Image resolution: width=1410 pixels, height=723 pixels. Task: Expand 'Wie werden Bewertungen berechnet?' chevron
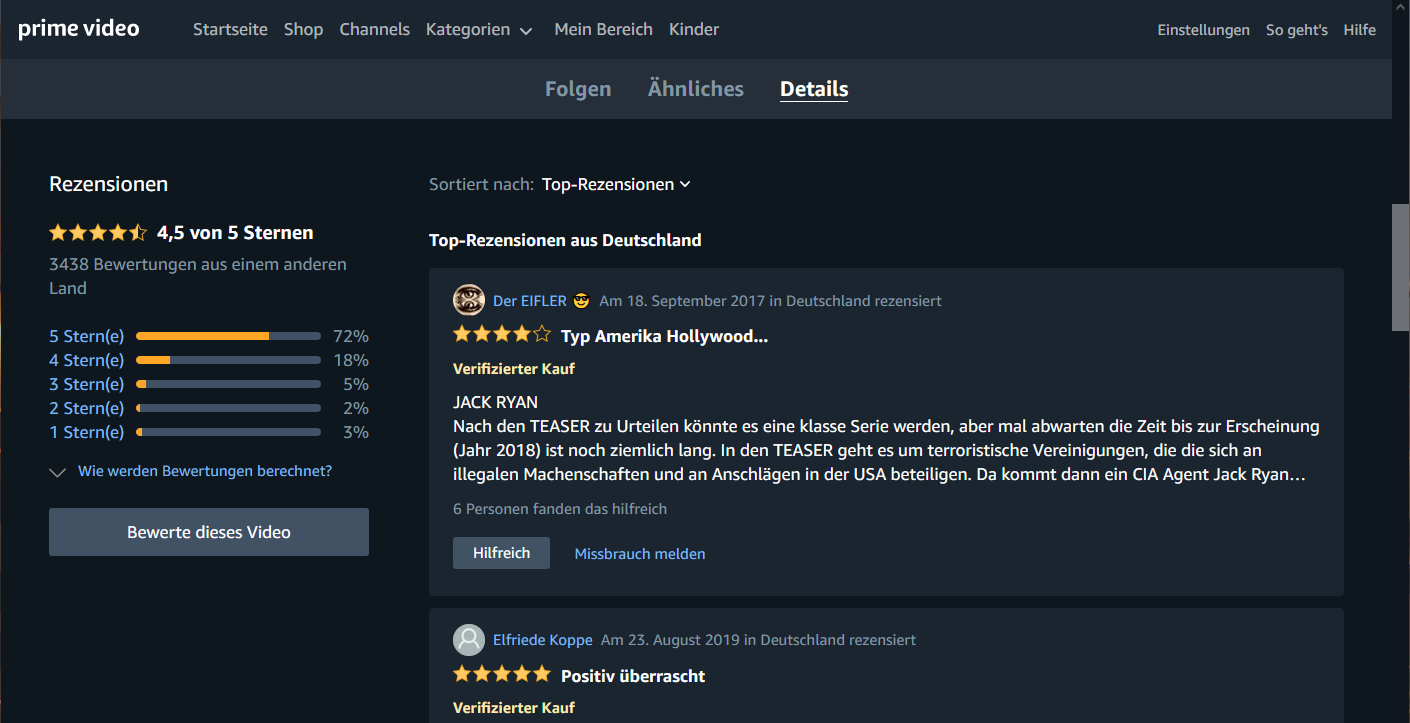(57, 472)
